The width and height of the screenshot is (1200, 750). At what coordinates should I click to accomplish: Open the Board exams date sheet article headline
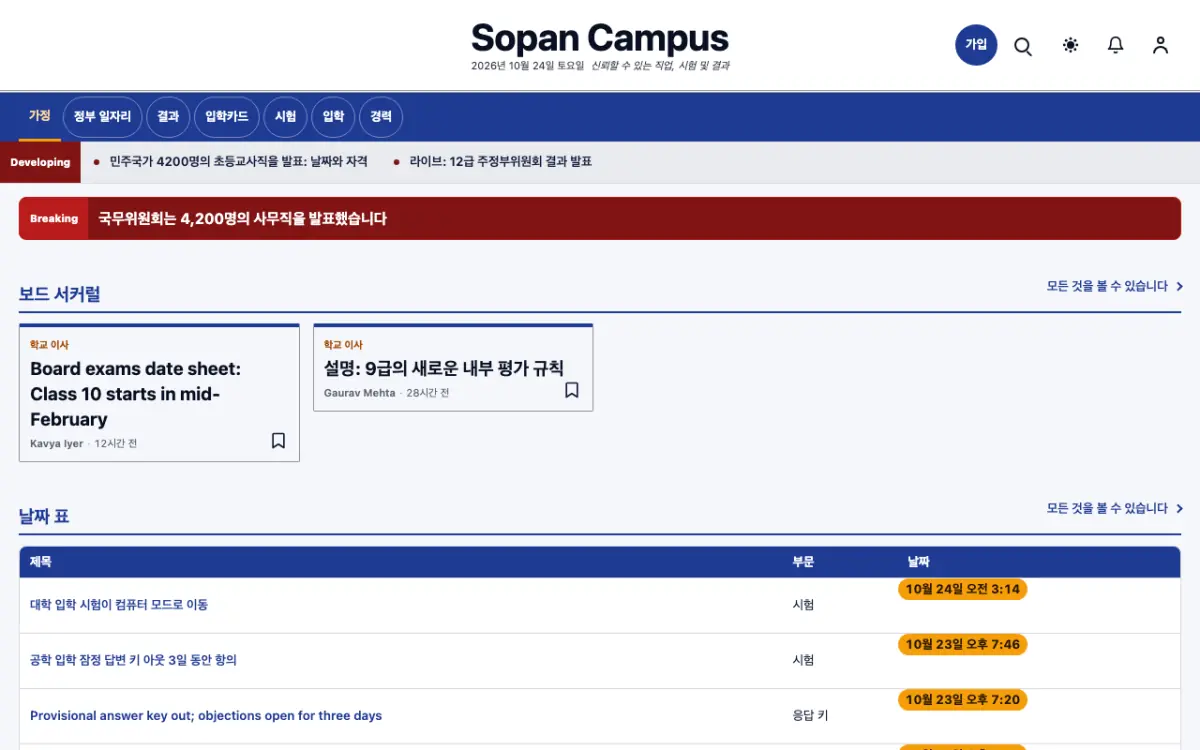[x=136, y=394]
